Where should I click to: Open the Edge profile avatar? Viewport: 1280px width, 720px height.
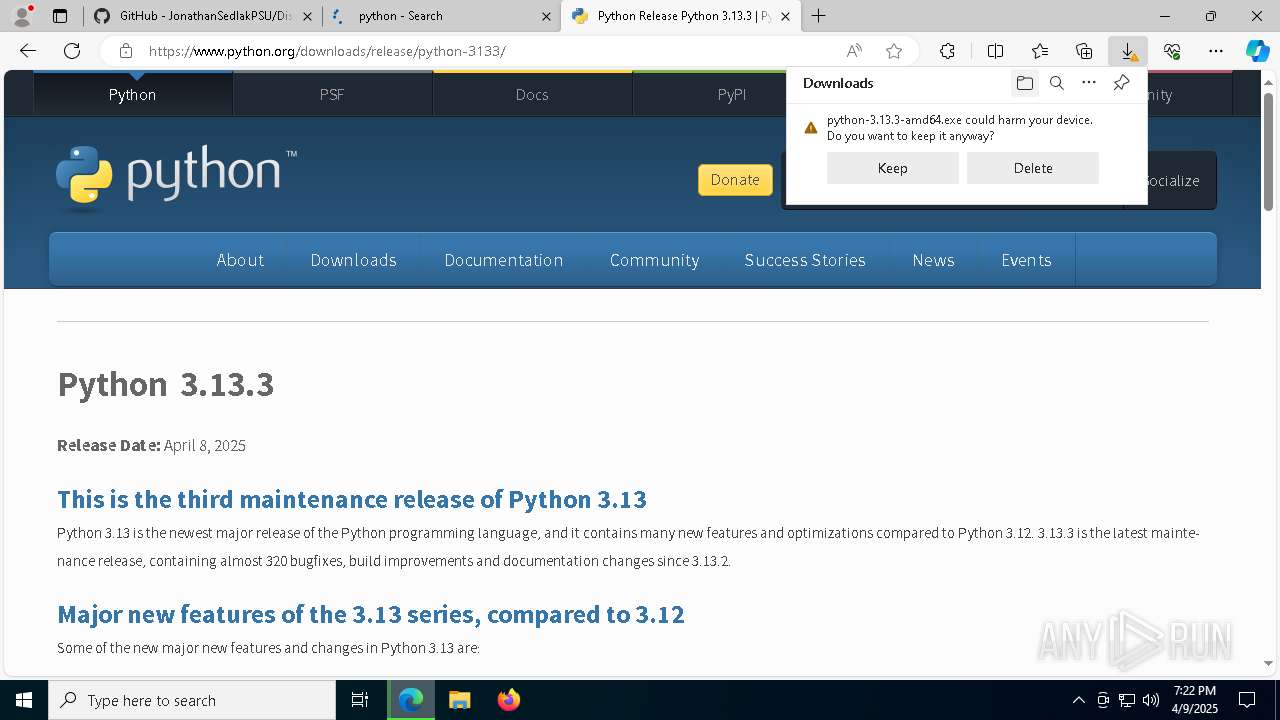22,16
